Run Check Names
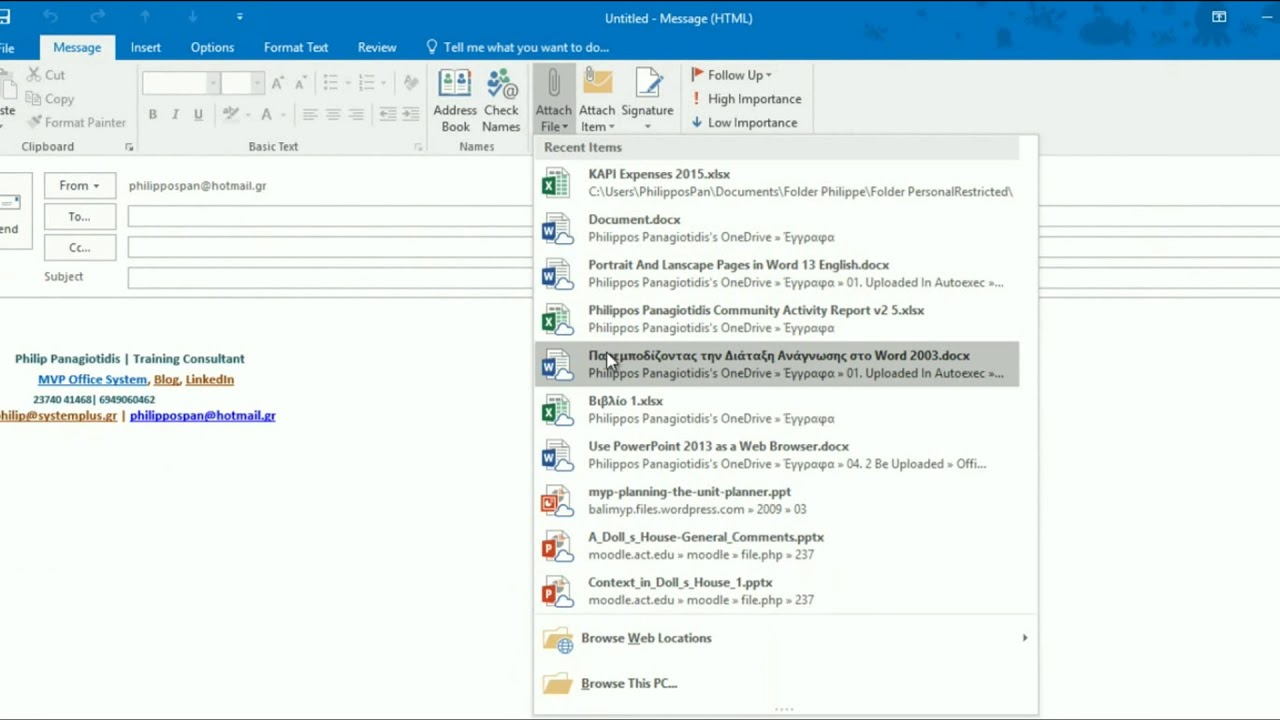This screenshot has height=720, width=1280. coord(501,100)
